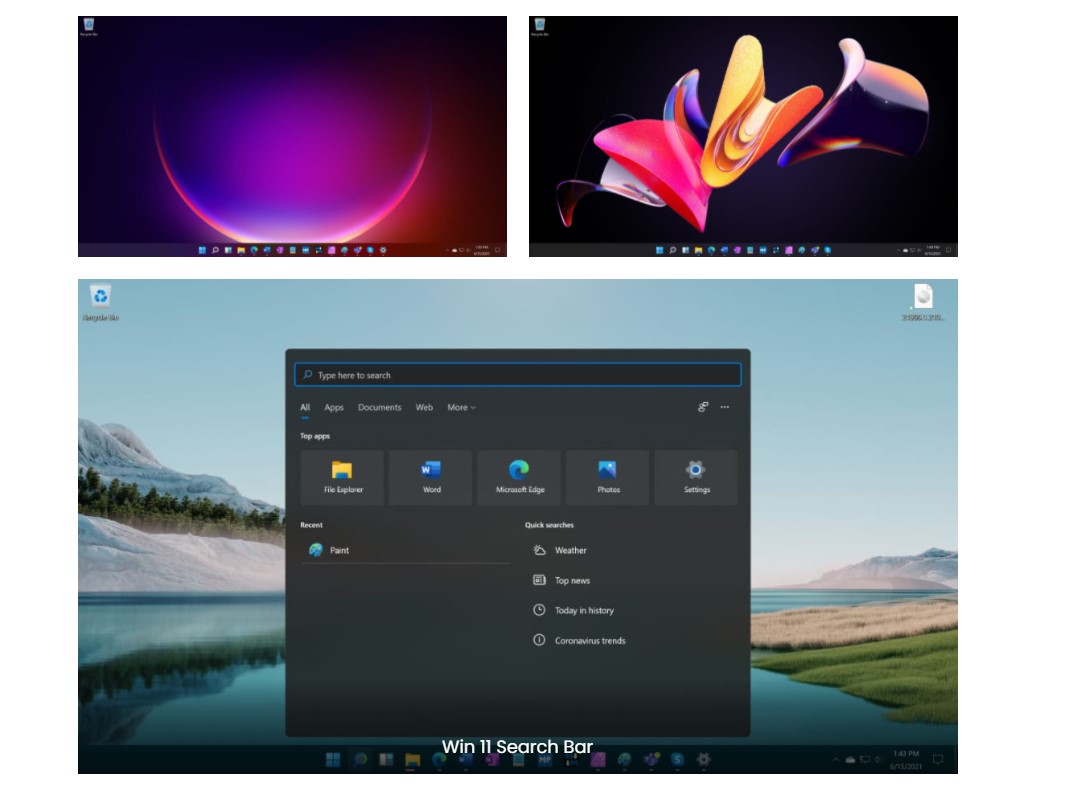This screenshot has height=798, width=1067.
Task: Open Paint from Recent list
Action: click(x=338, y=550)
